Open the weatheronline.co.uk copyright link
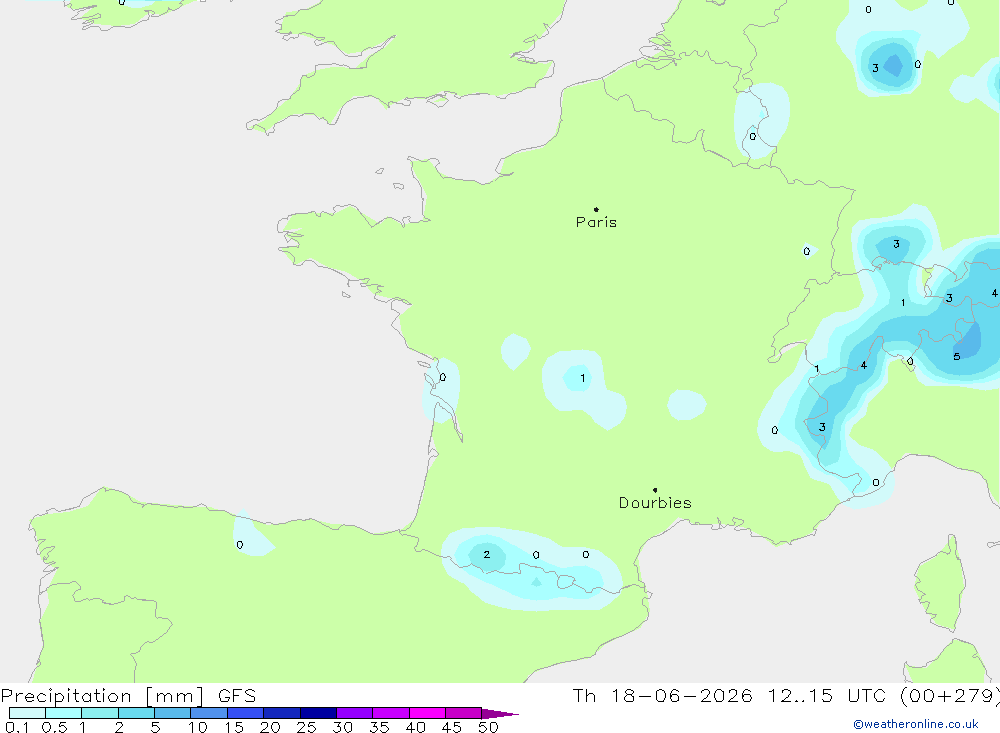Image resolution: width=1000 pixels, height=733 pixels. coord(916,724)
